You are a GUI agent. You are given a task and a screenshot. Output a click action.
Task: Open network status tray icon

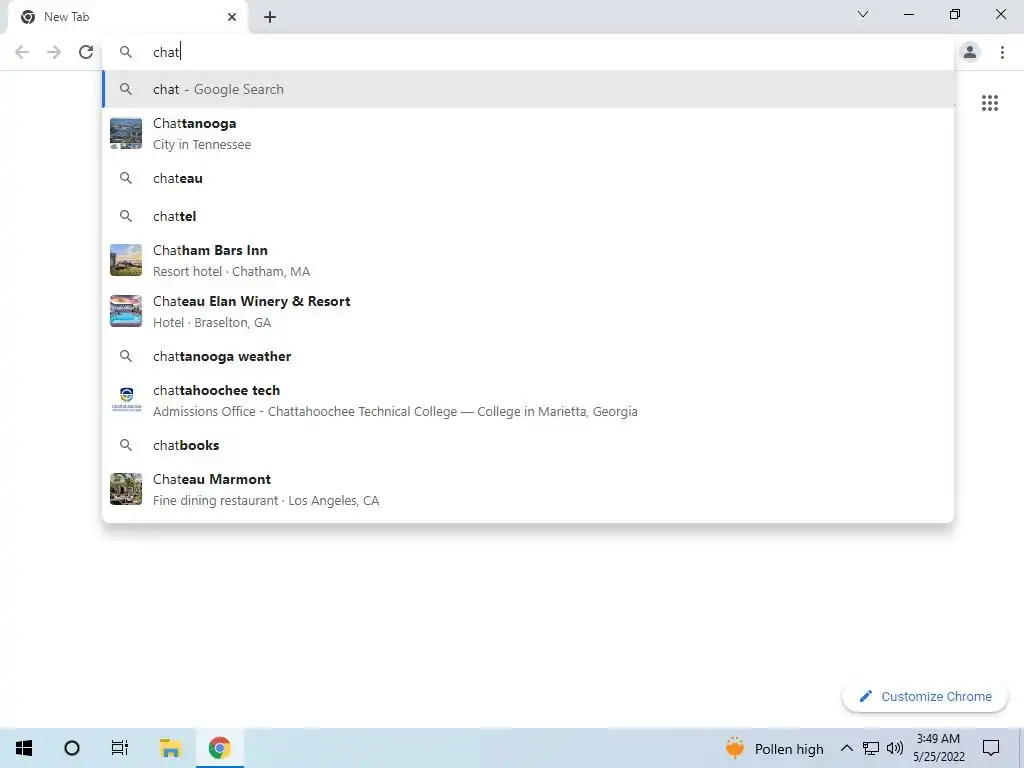(871, 748)
